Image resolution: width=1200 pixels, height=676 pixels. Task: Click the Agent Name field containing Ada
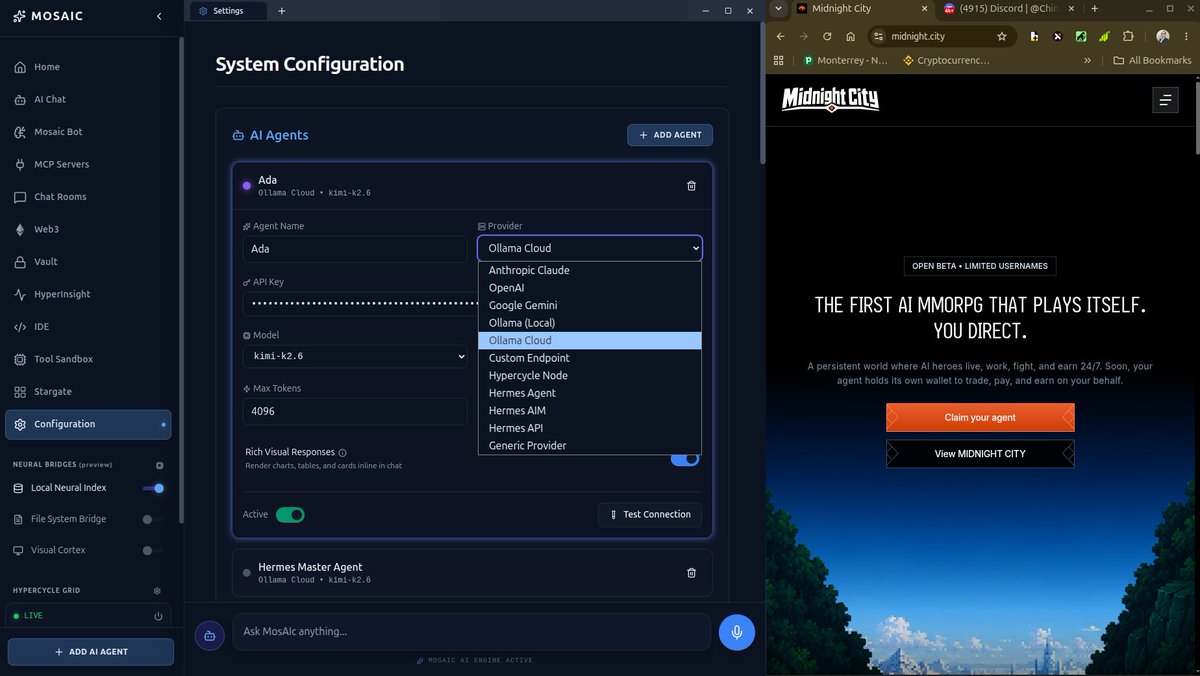(355, 249)
